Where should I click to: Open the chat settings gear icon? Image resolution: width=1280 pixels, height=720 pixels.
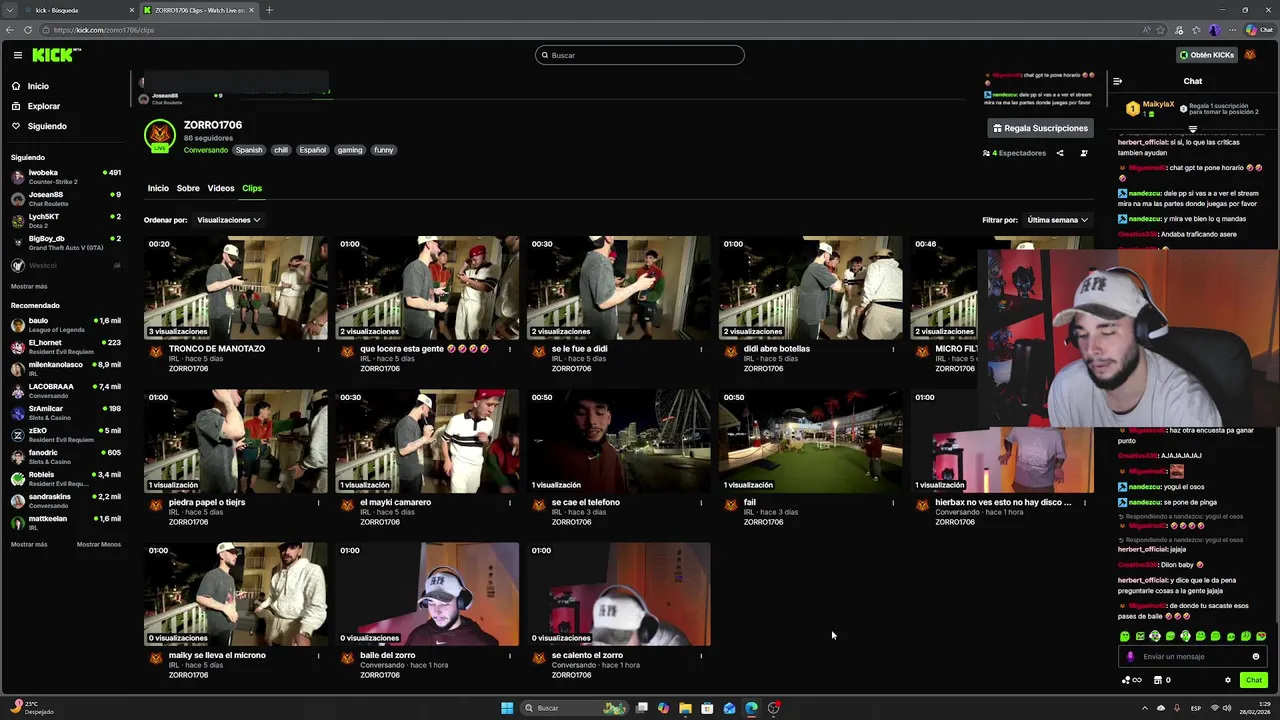(x=1228, y=680)
